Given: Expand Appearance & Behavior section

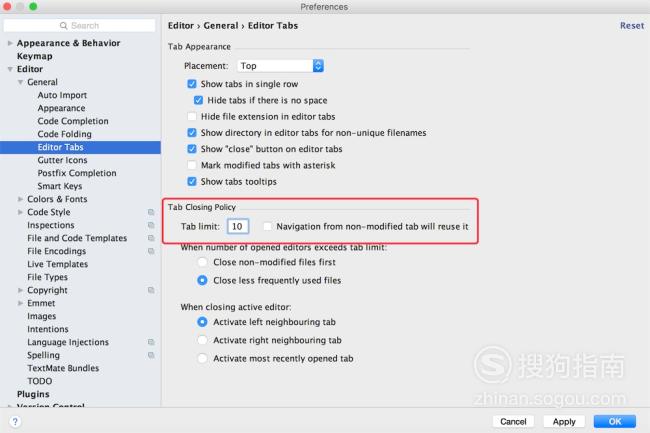Looking at the screenshot, I should pyautogui.click(x=10, y=43).
